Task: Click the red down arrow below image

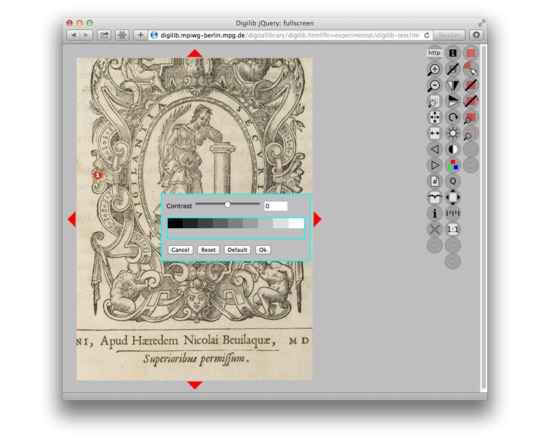Action: (195, 385)
